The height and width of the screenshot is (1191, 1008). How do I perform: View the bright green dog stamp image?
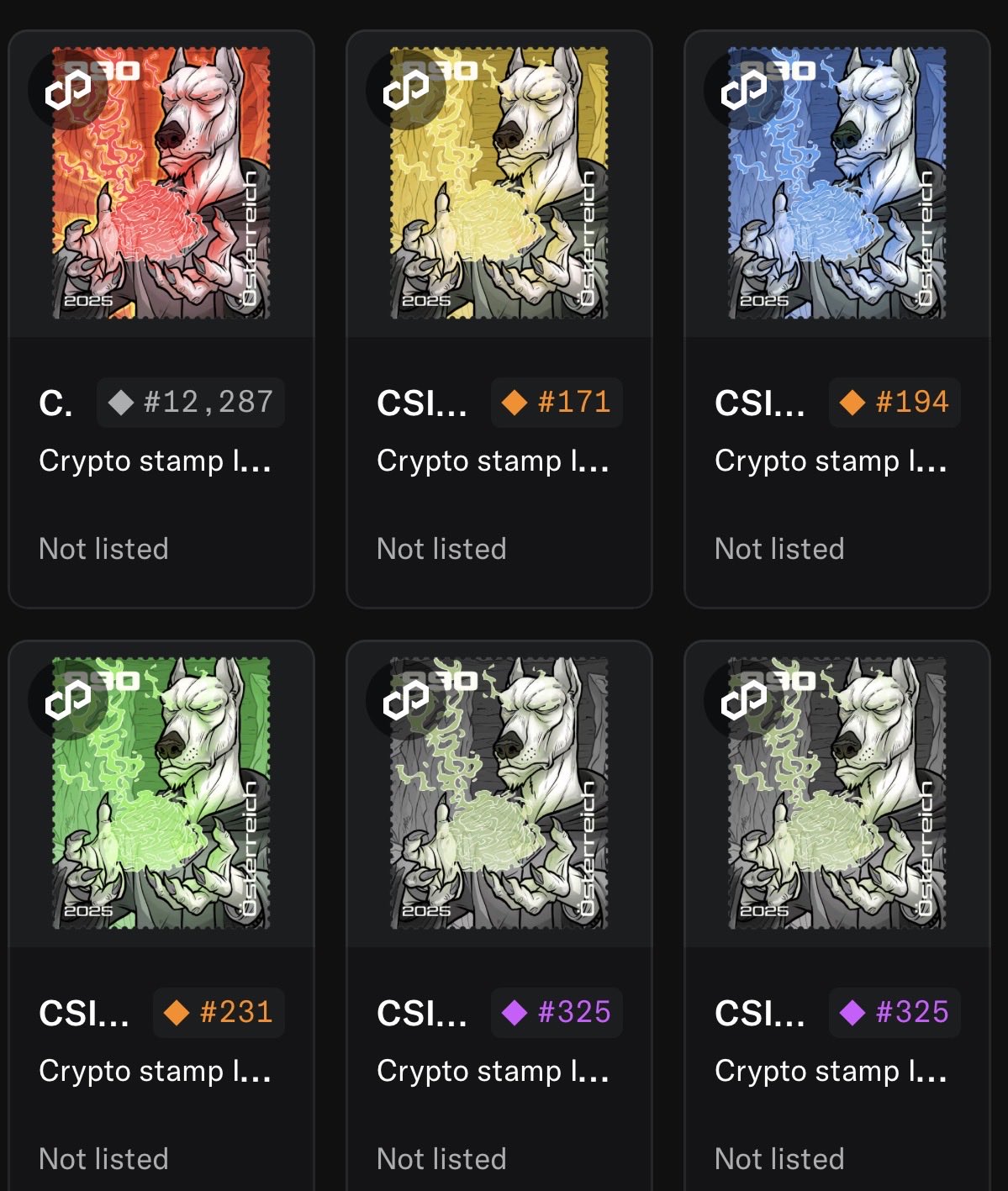coord(161,793)
